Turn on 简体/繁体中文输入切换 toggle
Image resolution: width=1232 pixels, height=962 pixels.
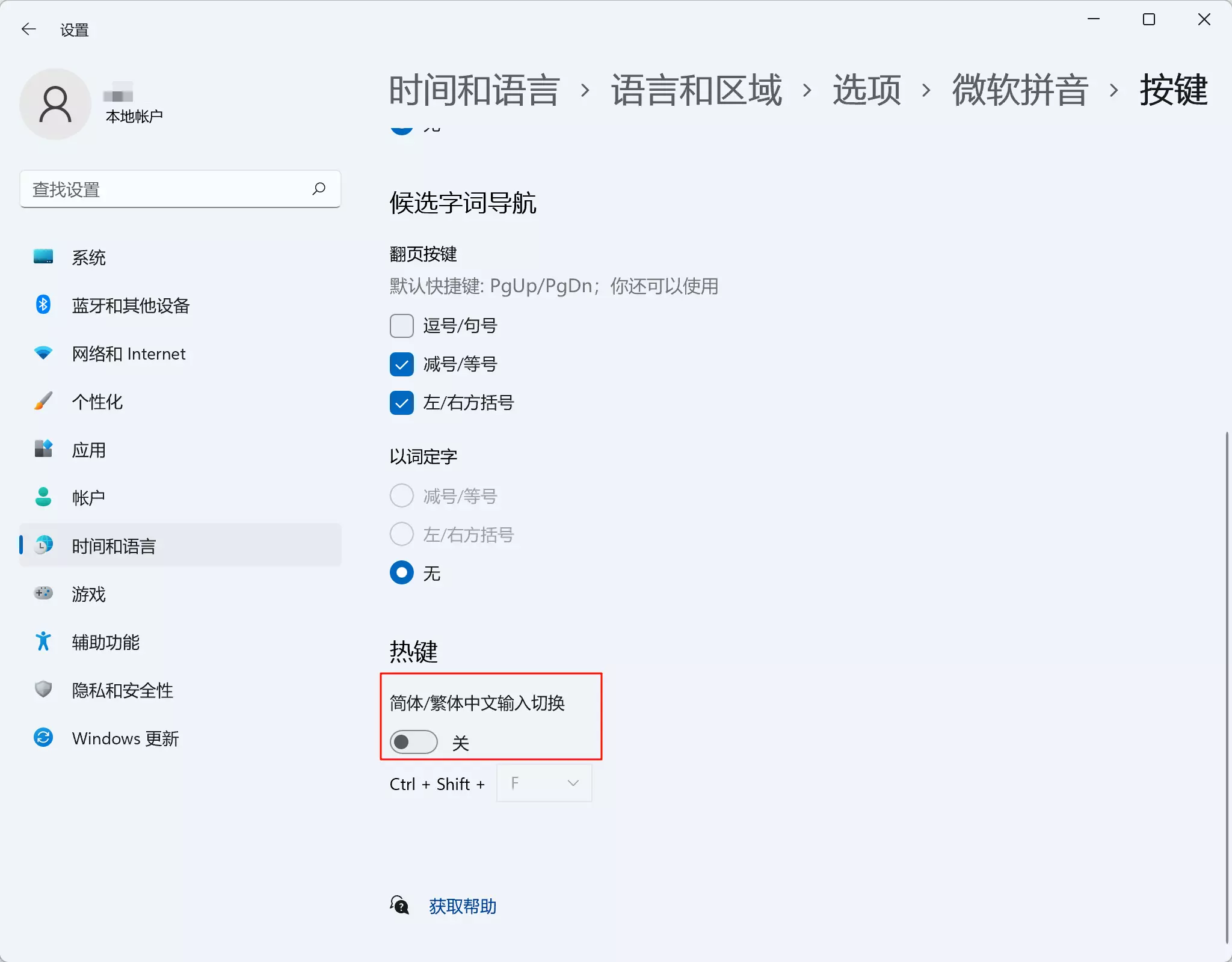click(413, 742)
